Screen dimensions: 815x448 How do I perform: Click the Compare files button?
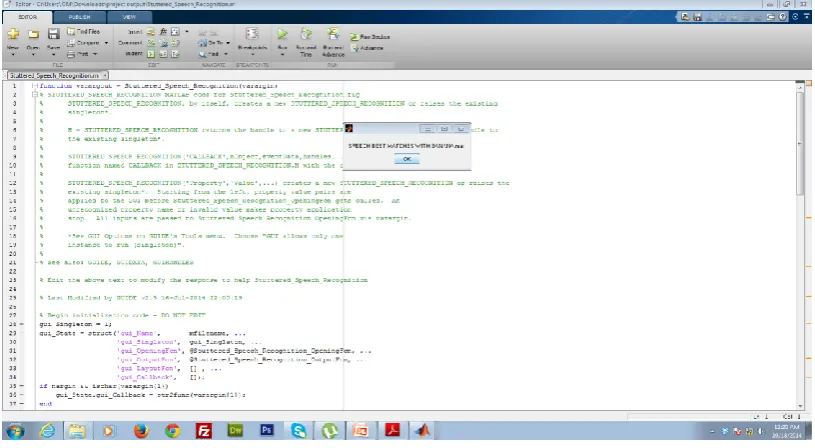coord(83,43)
